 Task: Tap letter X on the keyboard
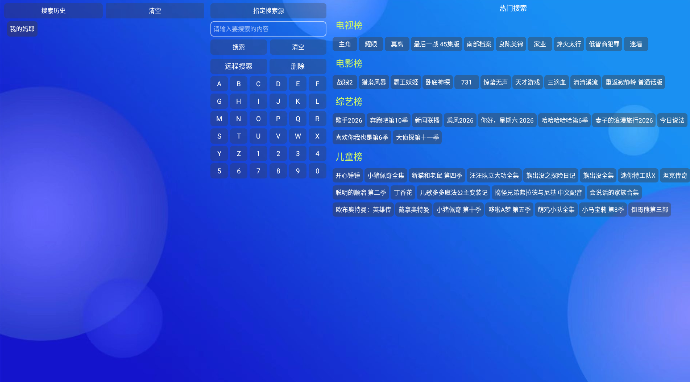(317, 136)
